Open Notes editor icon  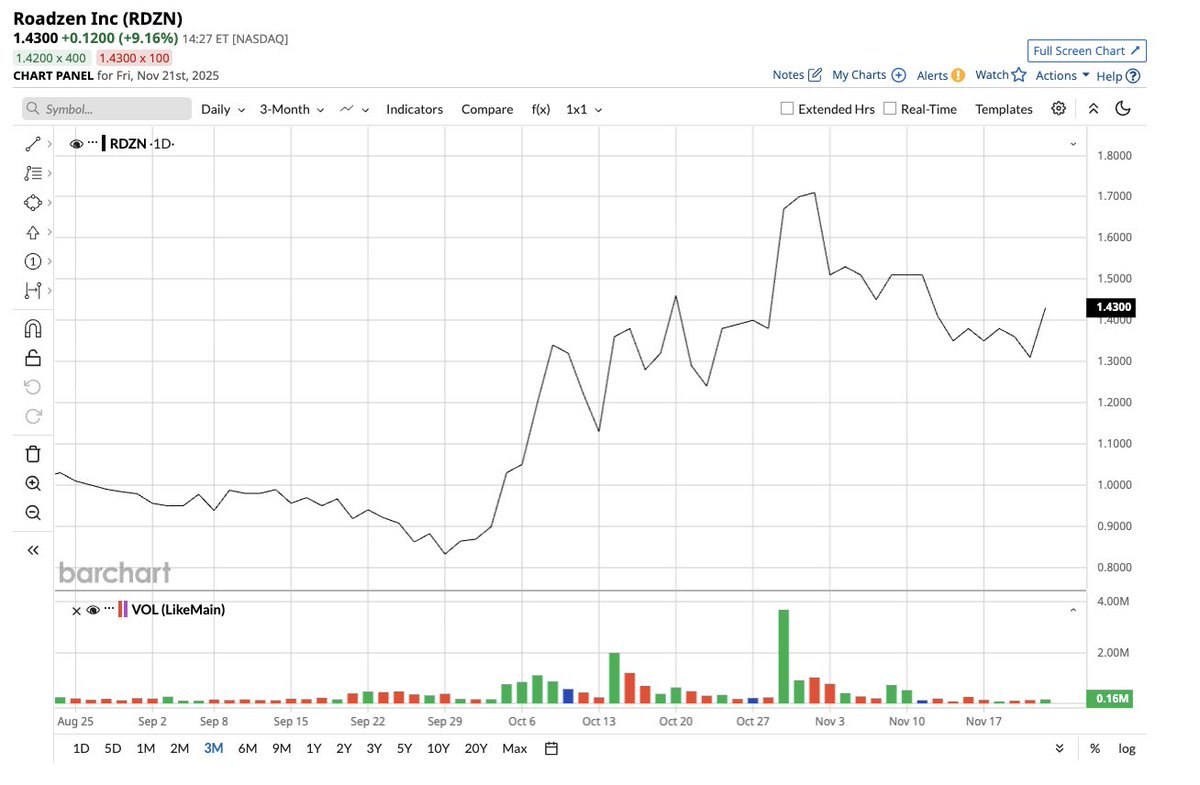tap(814, 75)
